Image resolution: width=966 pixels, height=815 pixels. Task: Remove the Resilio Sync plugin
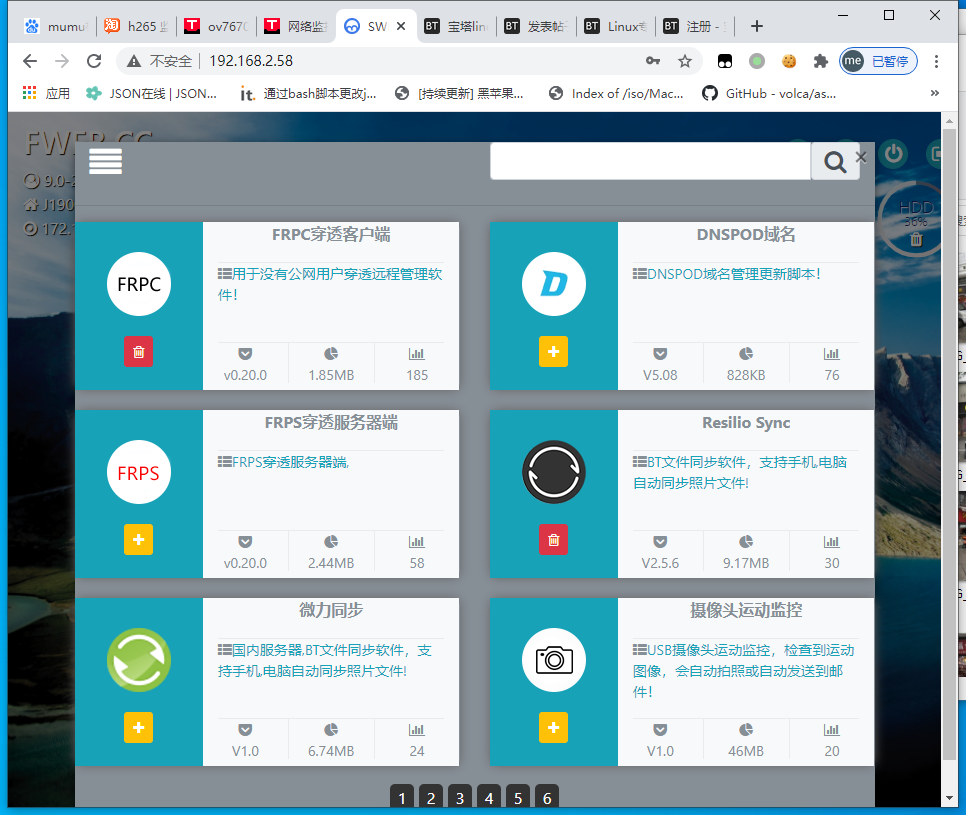[553, 540]
